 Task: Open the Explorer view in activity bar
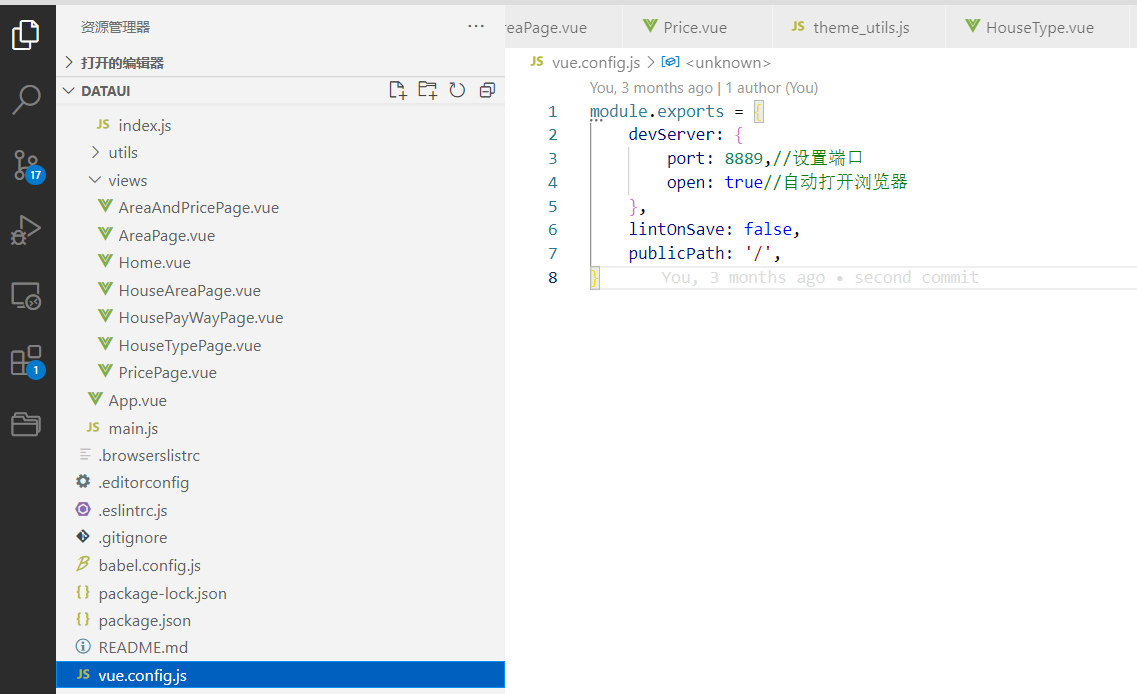(x=26, y=34)
